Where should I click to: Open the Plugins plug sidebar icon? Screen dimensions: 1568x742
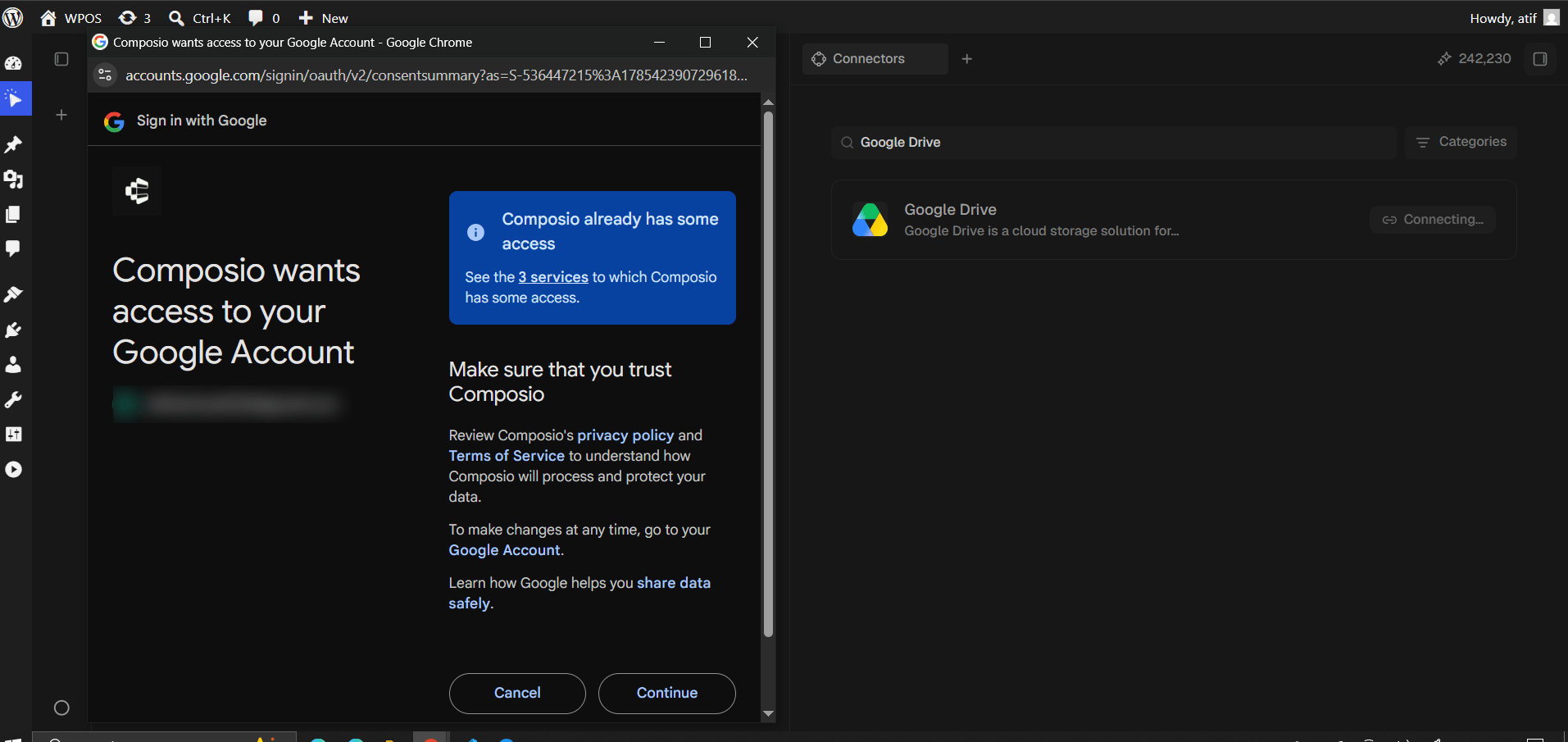pyautogui.click(x=14, y=330)
